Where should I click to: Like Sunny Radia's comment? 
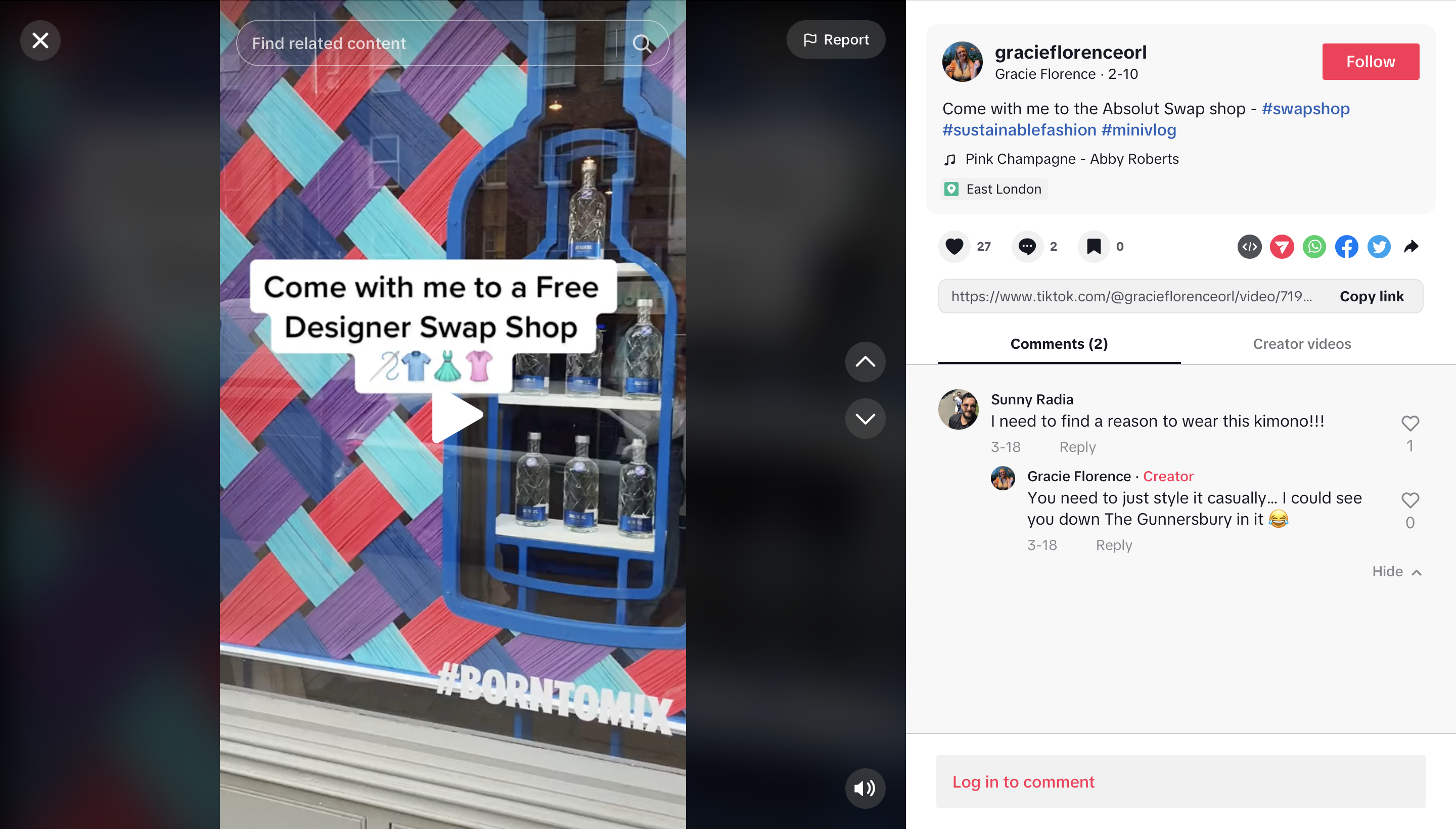[x=1410, y=424]
